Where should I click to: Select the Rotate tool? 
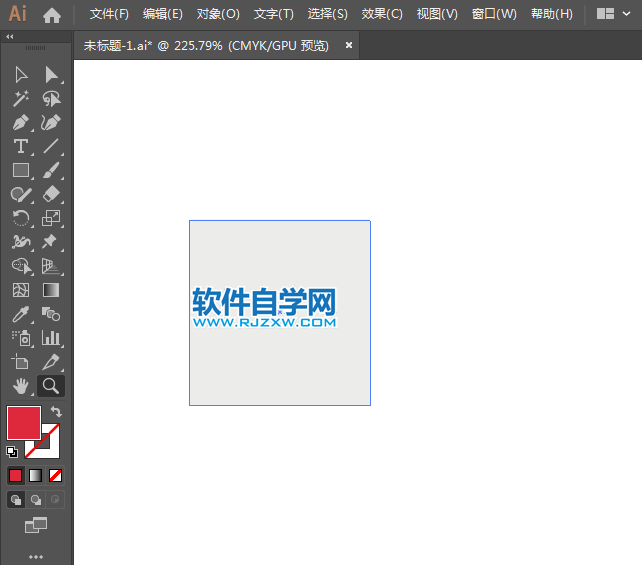(21, 218)
